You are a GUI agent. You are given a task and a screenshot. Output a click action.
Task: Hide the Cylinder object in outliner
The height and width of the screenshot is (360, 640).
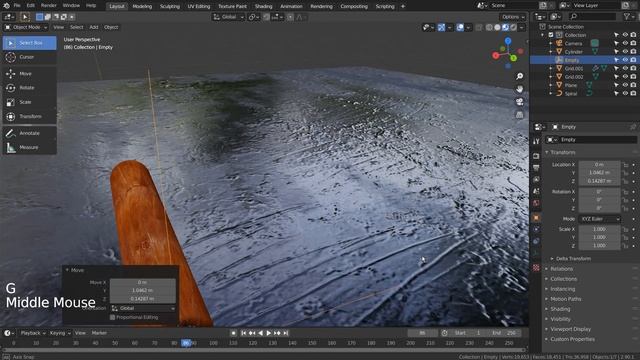point(625,52)
